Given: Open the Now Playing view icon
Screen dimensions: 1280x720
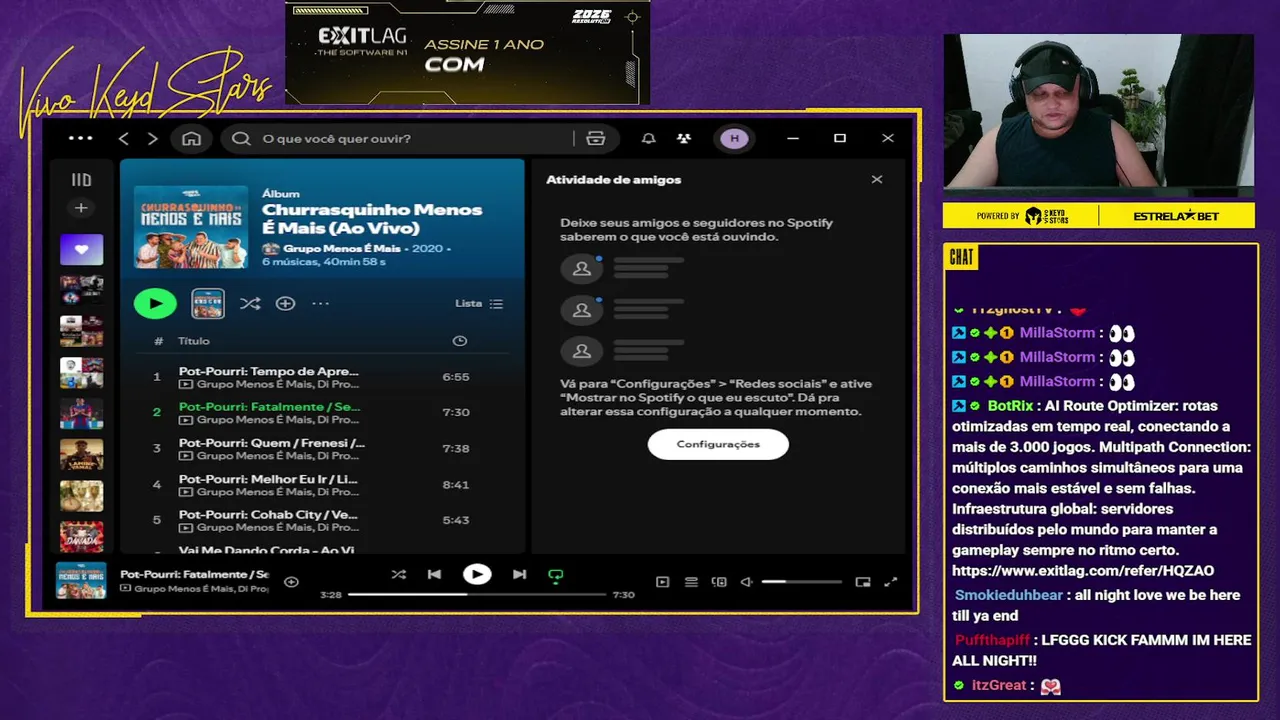Looking at the screenshot, I should coord(662,582).
